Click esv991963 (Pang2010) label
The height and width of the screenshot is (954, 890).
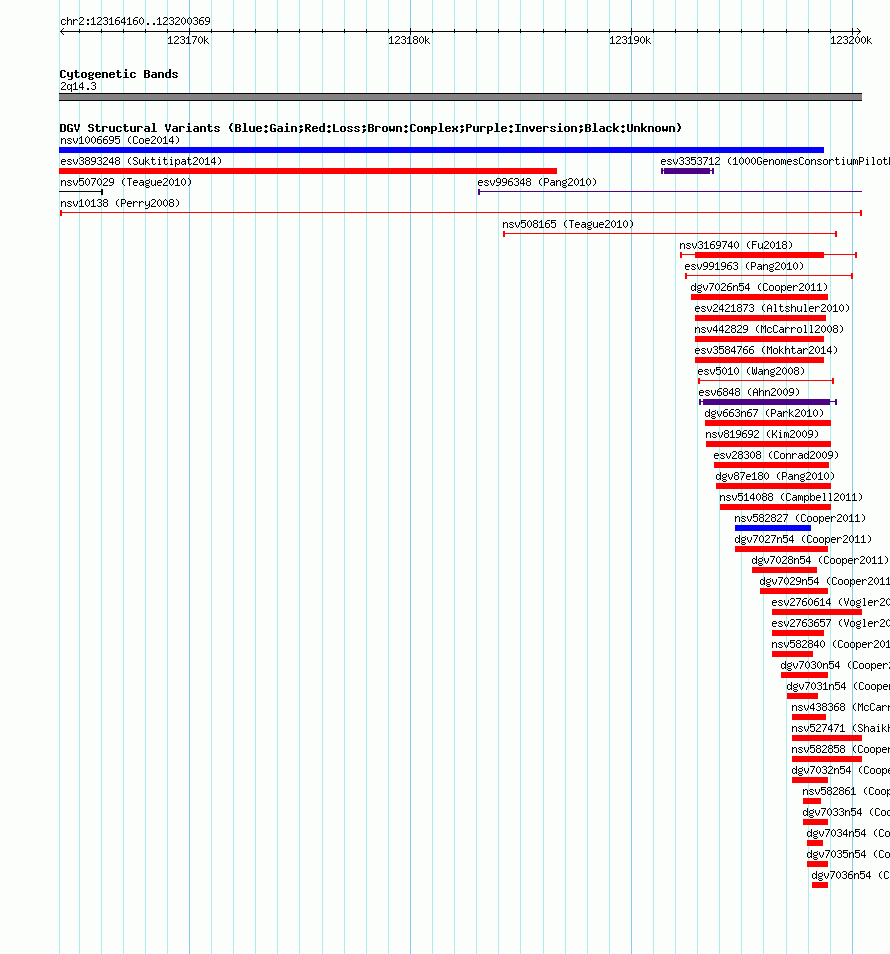744,266
